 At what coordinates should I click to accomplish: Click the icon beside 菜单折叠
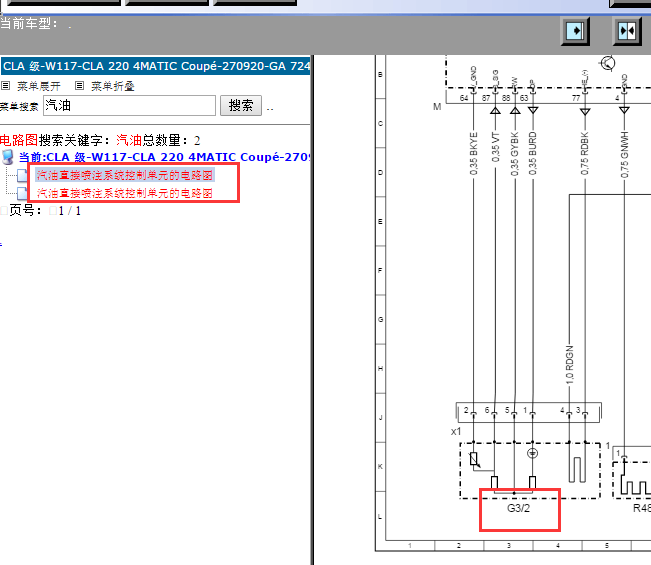pyautogui.click(x=79, y=86)
